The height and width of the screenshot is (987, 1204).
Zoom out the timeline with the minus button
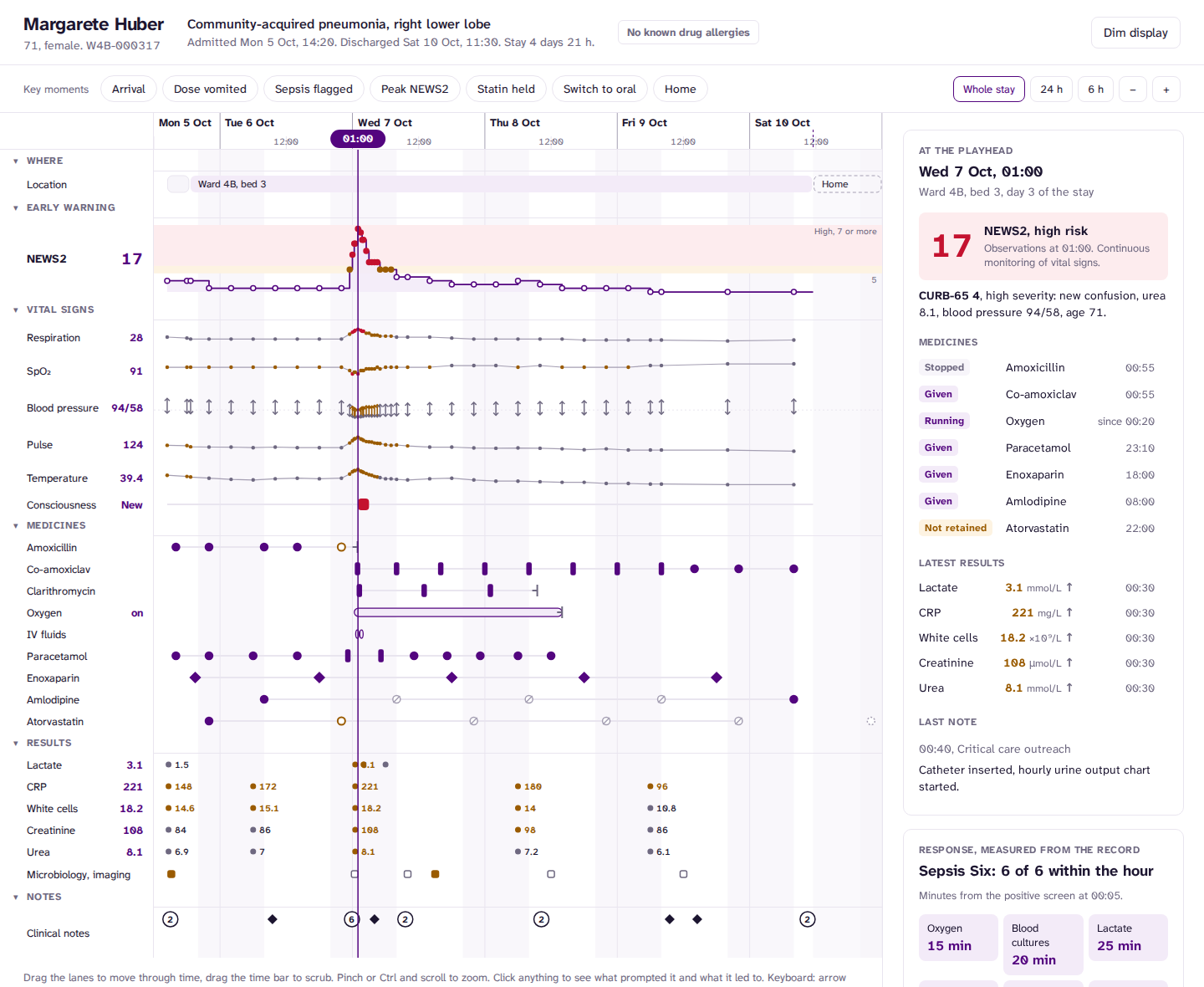[1133, 89]
